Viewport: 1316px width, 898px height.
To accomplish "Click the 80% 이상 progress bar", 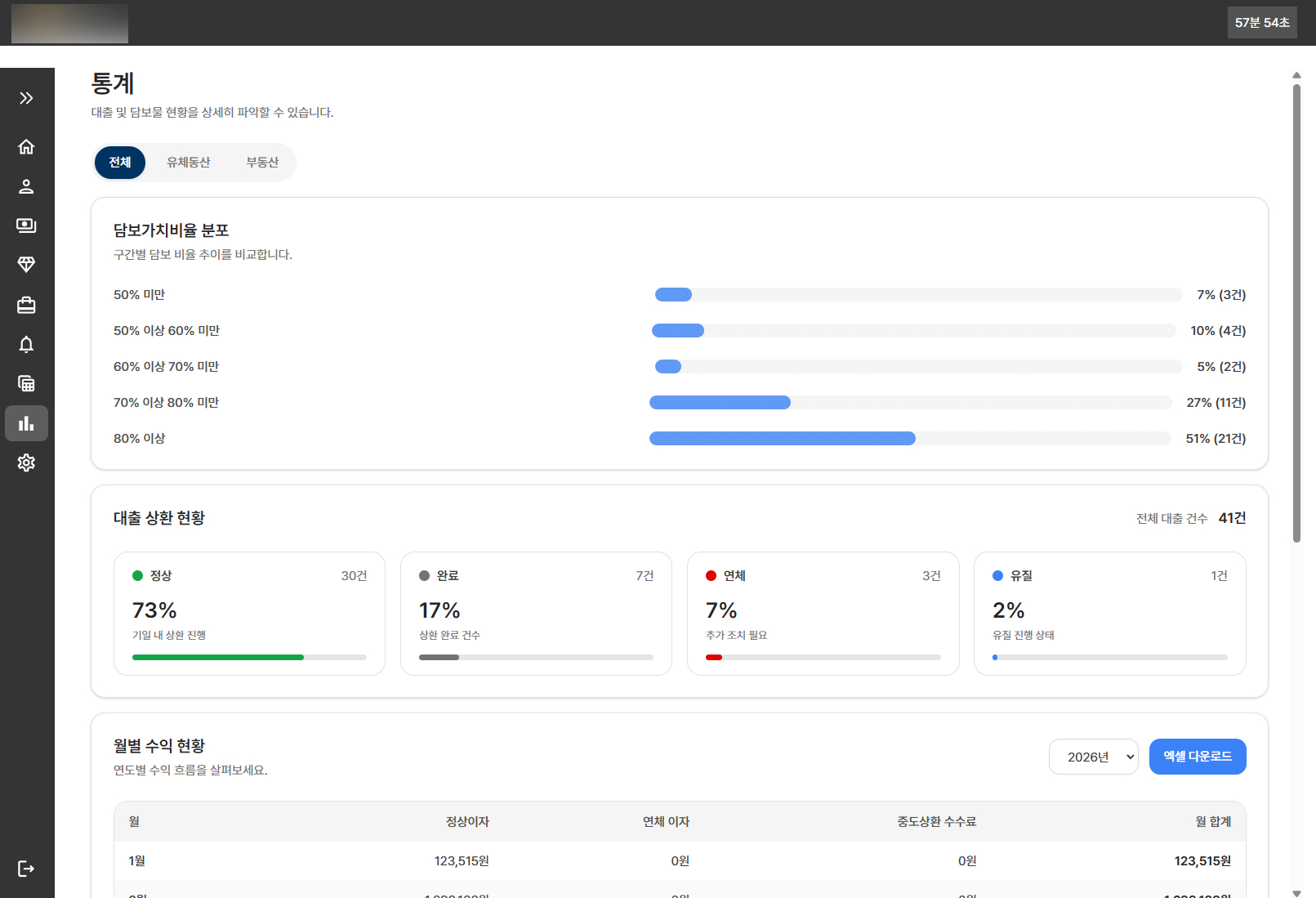I will click(909, 439).
